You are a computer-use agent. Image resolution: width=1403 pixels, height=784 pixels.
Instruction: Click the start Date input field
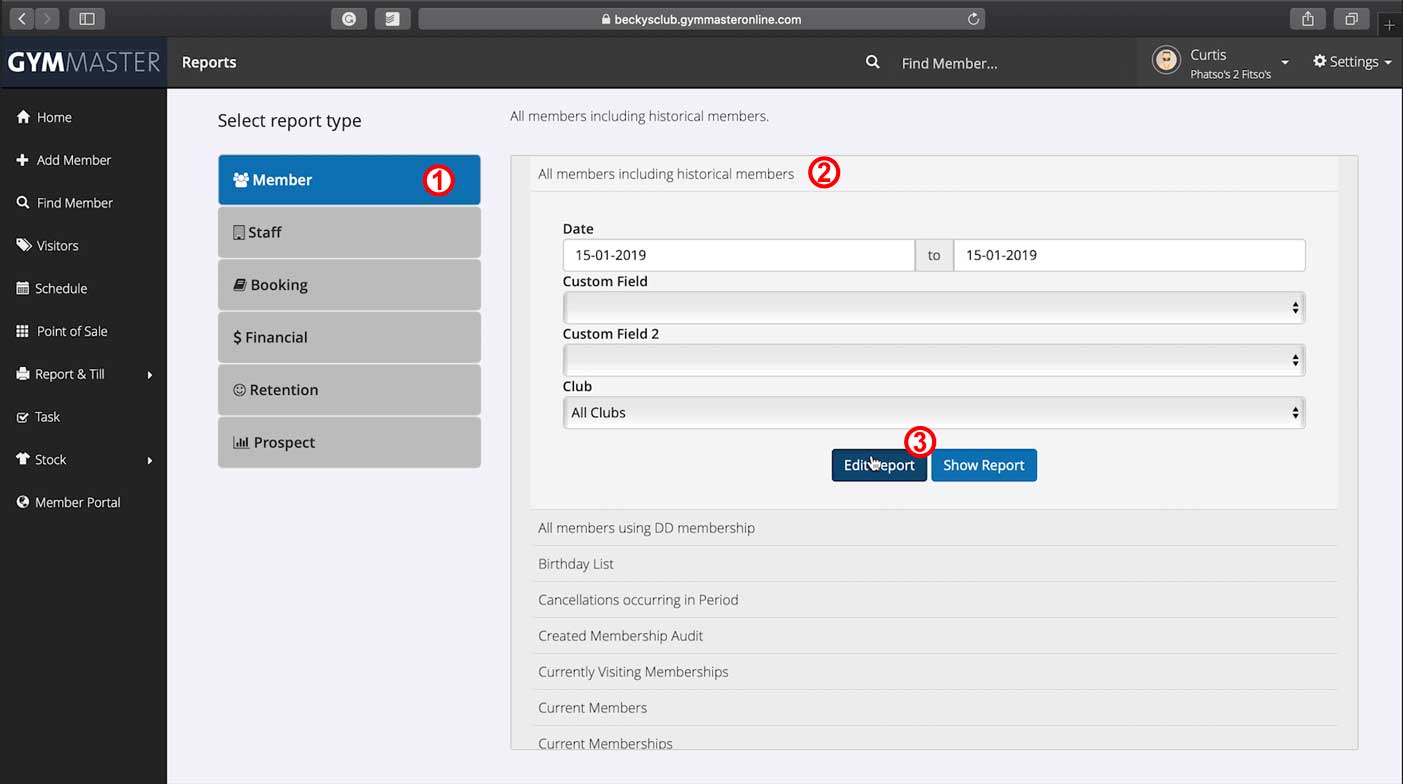(x=738, y=255)
